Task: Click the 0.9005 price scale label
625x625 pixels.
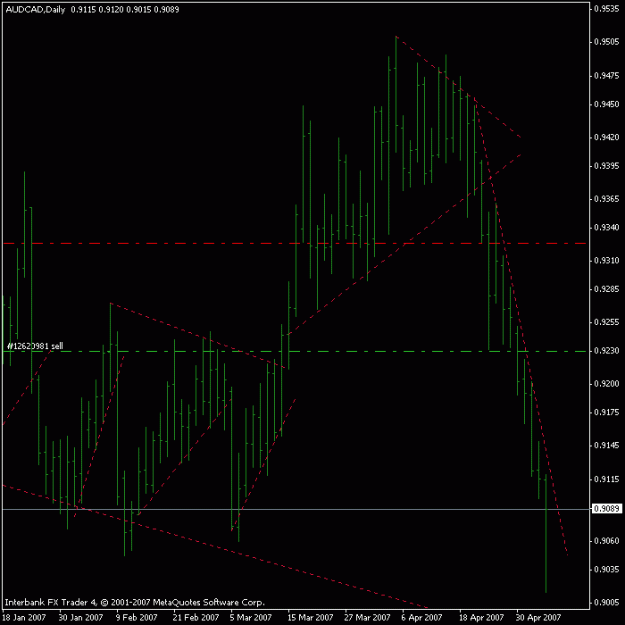Action: pos(607,602)
